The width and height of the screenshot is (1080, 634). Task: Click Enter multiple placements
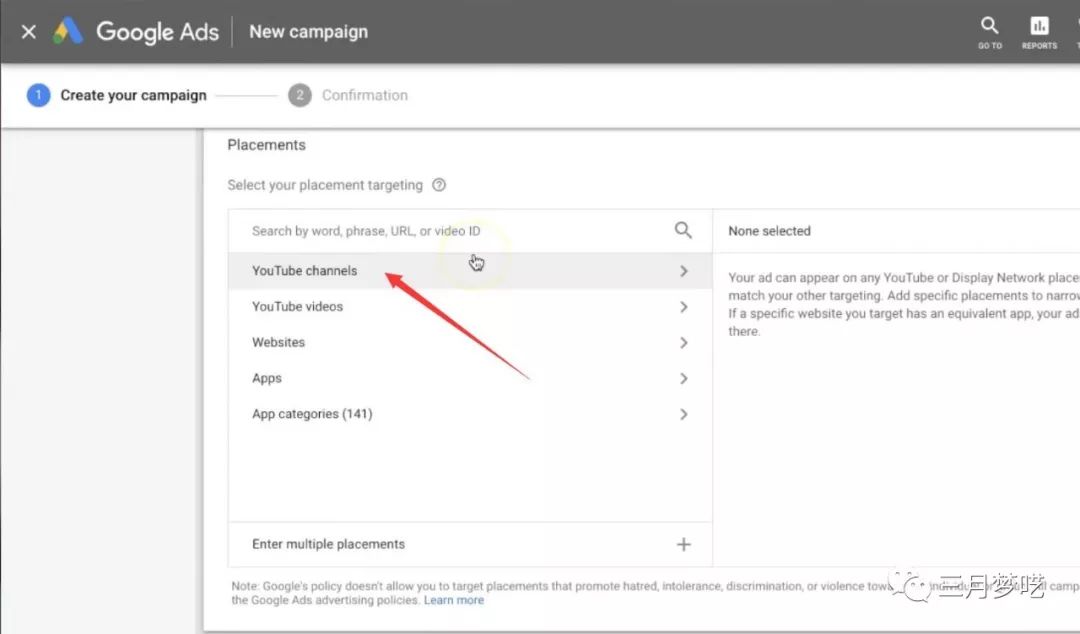(x=328, y=544)
